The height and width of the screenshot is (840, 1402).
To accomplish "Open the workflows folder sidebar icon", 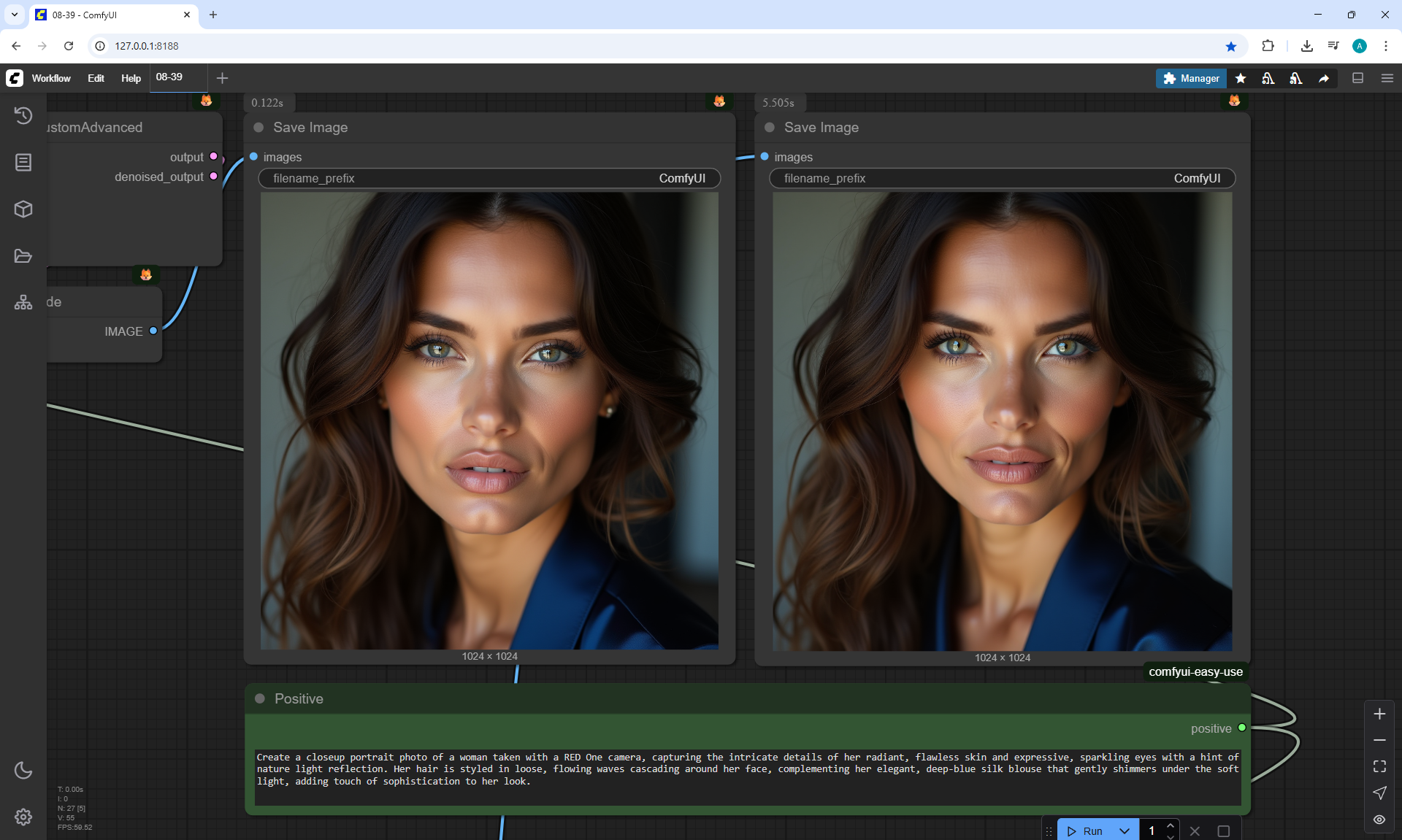I will pyautogui.click(x=23, y=255).
